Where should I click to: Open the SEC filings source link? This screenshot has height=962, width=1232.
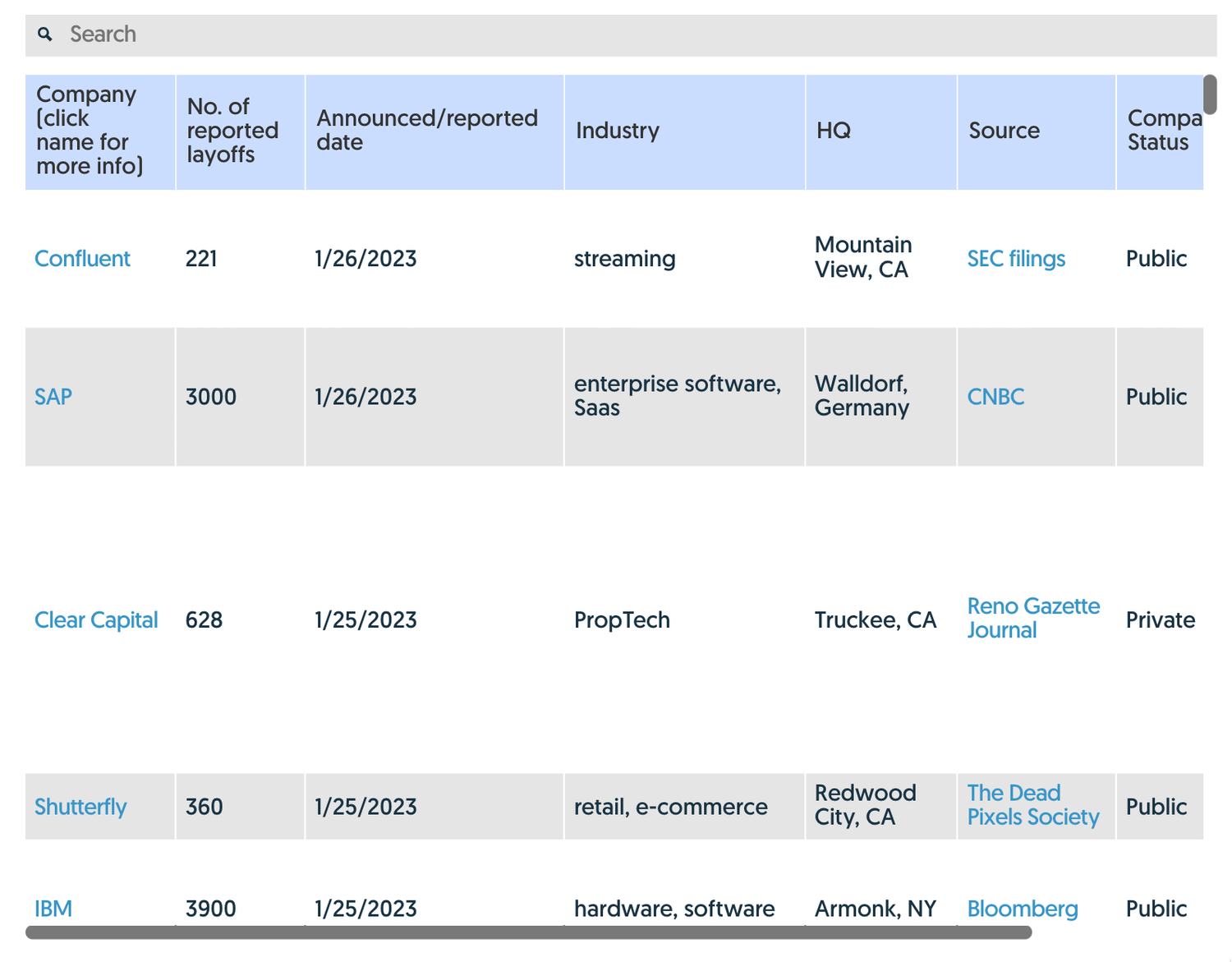pyautogui.click(x=1016, y=259)
